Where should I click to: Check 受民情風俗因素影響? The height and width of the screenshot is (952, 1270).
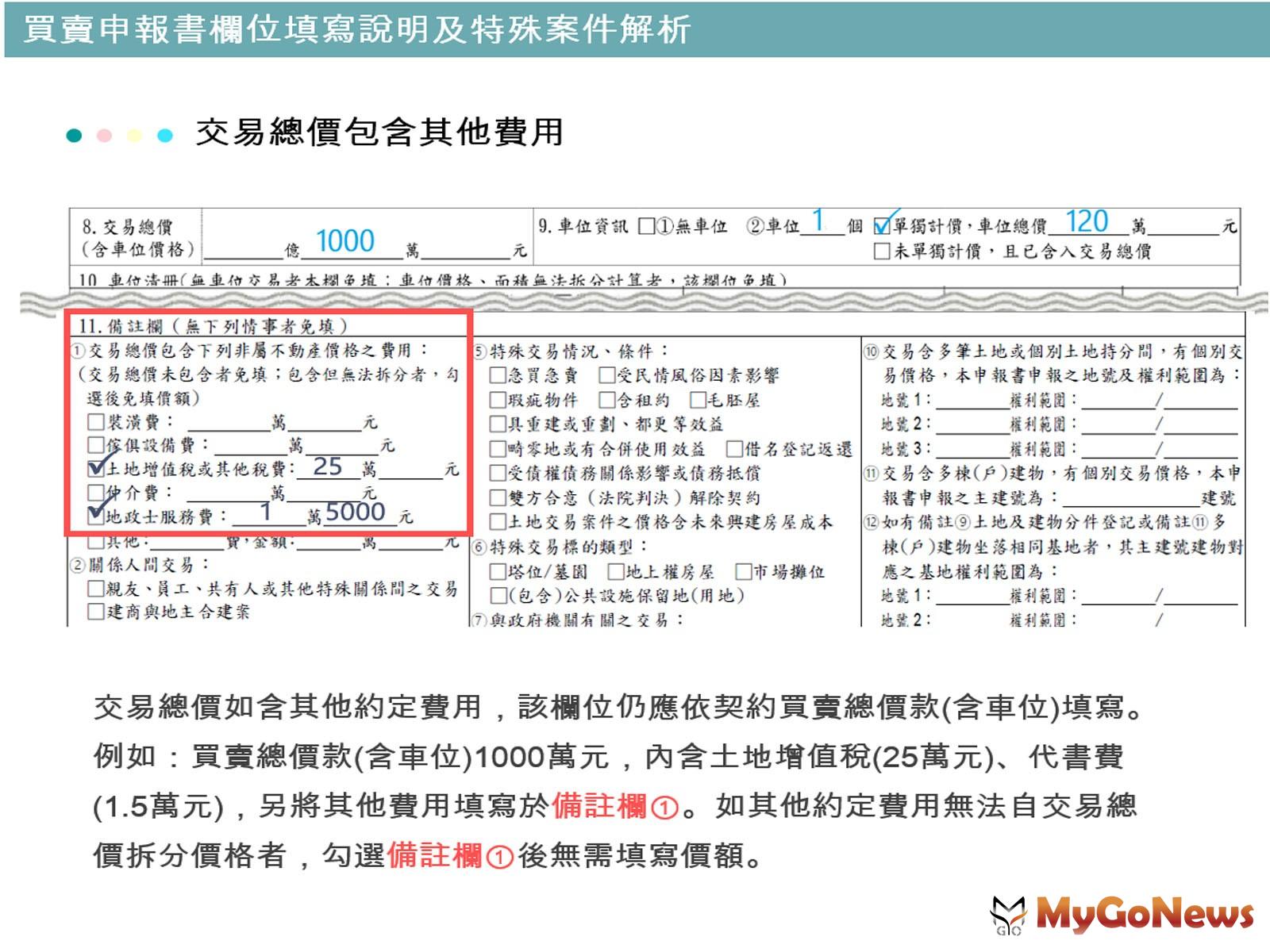(x=607, y=376)
